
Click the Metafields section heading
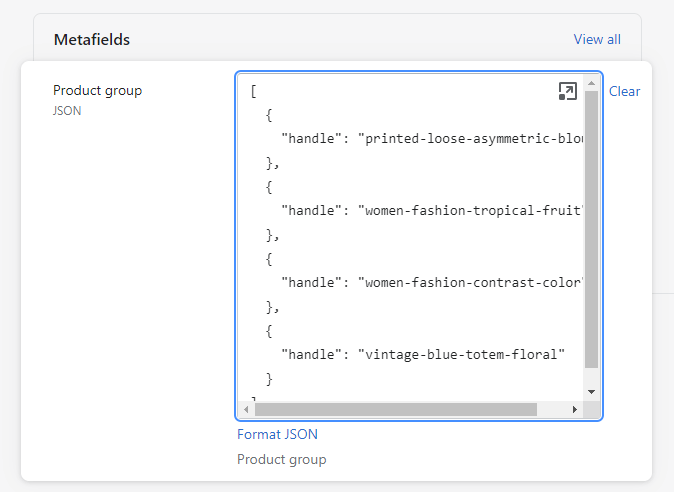(91, 40)
